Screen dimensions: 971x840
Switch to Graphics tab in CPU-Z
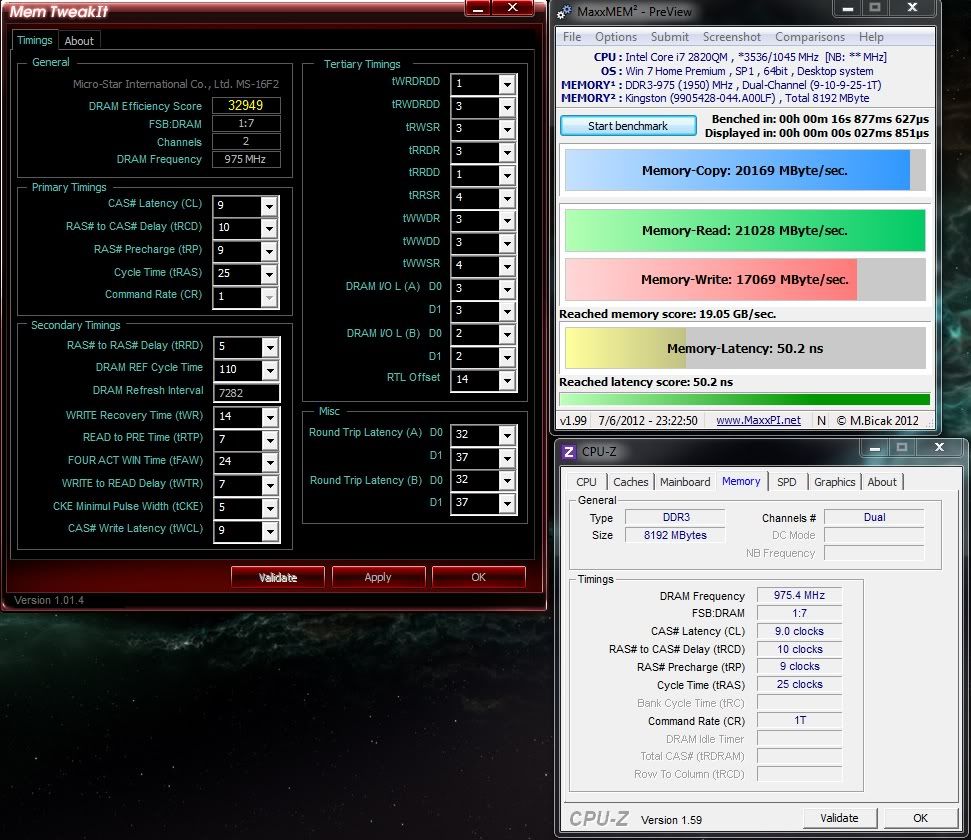(834, 482)
